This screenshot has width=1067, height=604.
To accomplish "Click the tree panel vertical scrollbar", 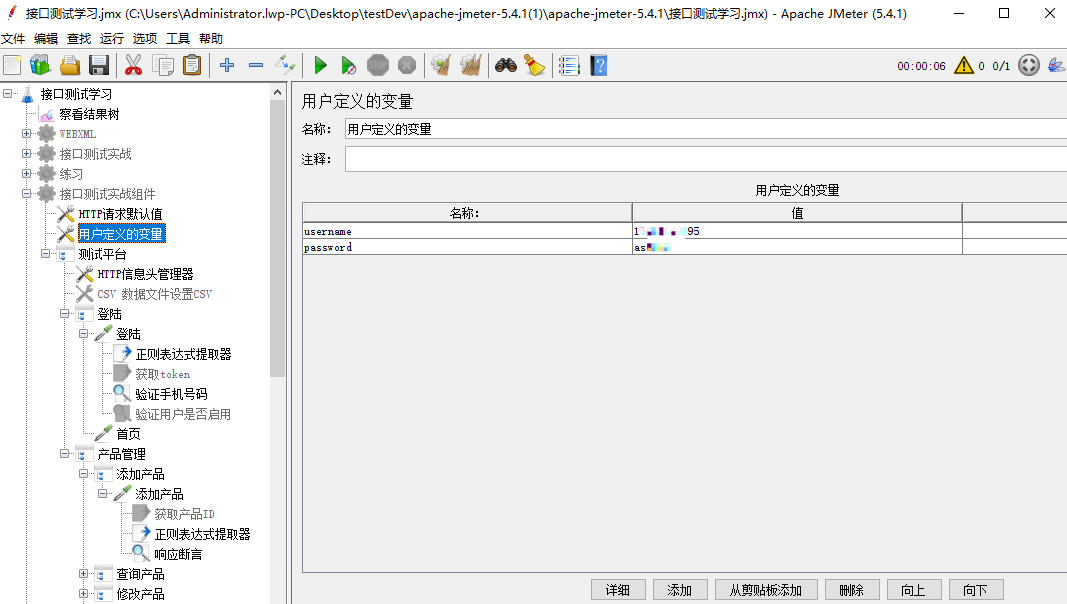I will click(x=277, y=238).
